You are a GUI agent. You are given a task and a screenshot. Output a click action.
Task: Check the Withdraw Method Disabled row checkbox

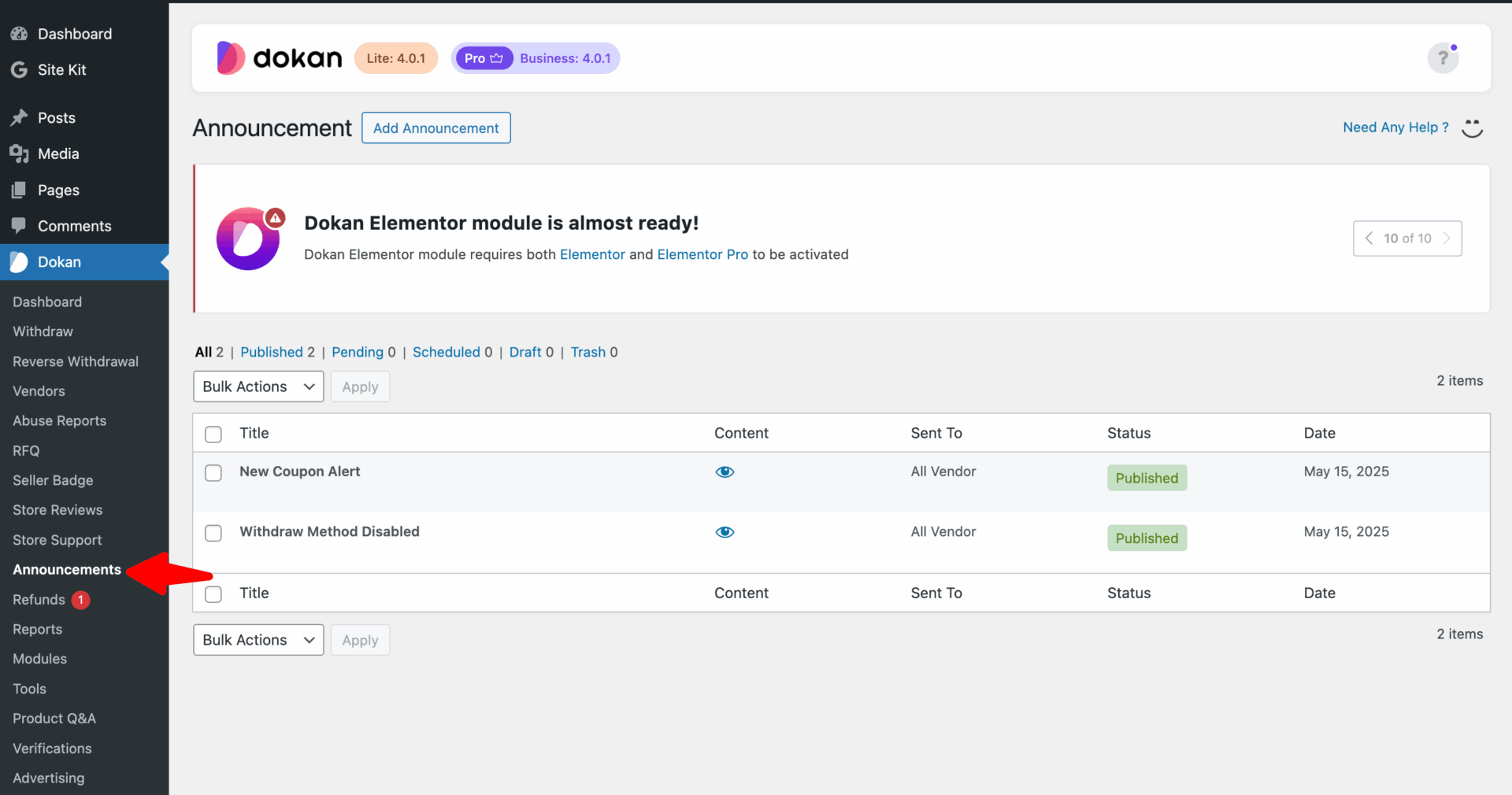213,533
